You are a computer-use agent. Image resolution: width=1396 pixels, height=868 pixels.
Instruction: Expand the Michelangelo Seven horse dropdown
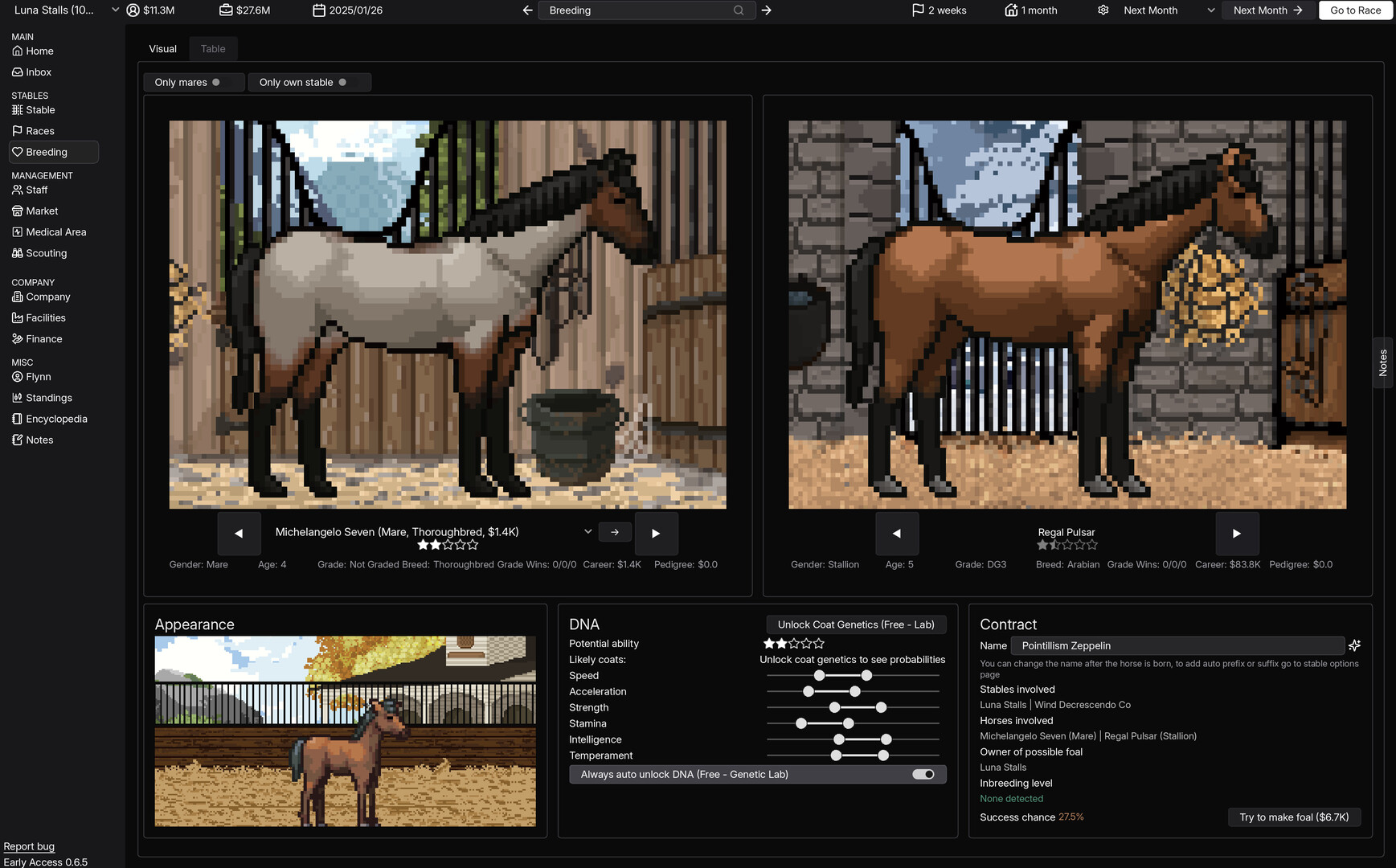pos(587,531)
